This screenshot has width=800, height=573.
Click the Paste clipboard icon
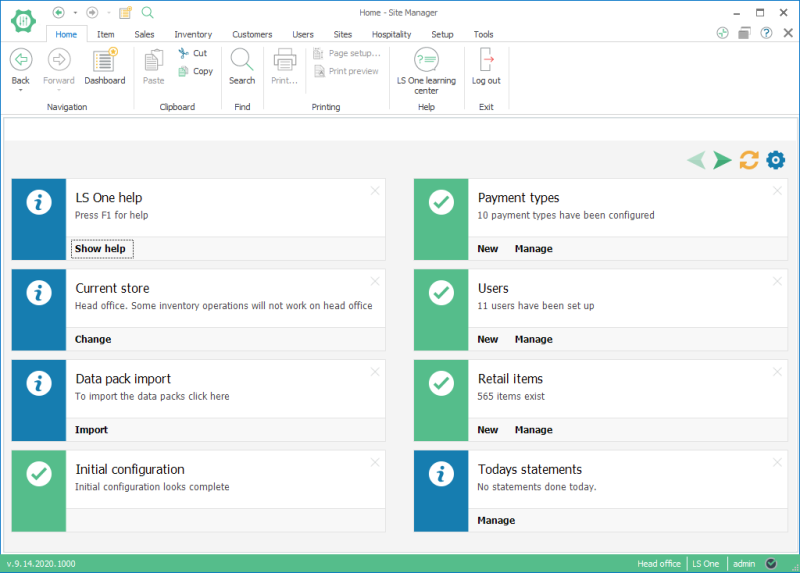click(x=154, y=60)
